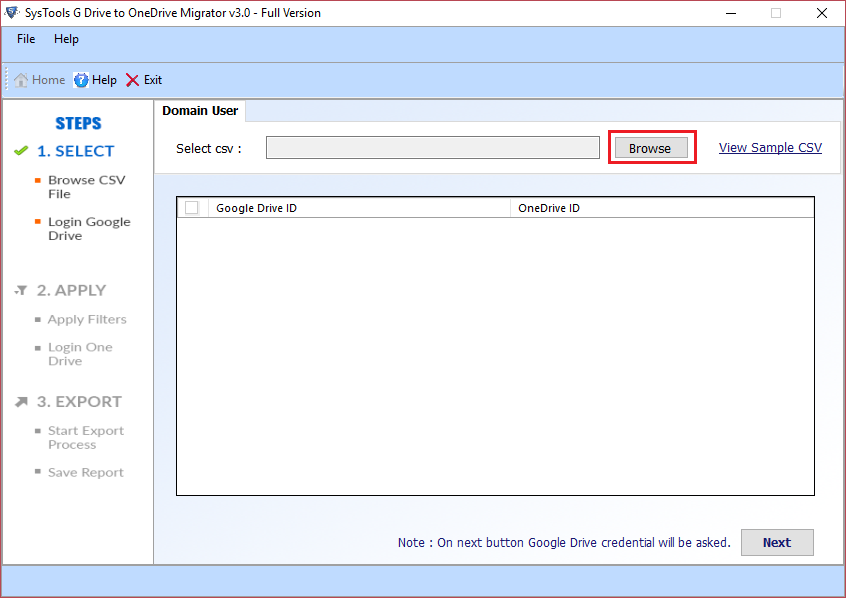
Task: Click the 3. EXPORT step heading
Action: tap(79, 402)
